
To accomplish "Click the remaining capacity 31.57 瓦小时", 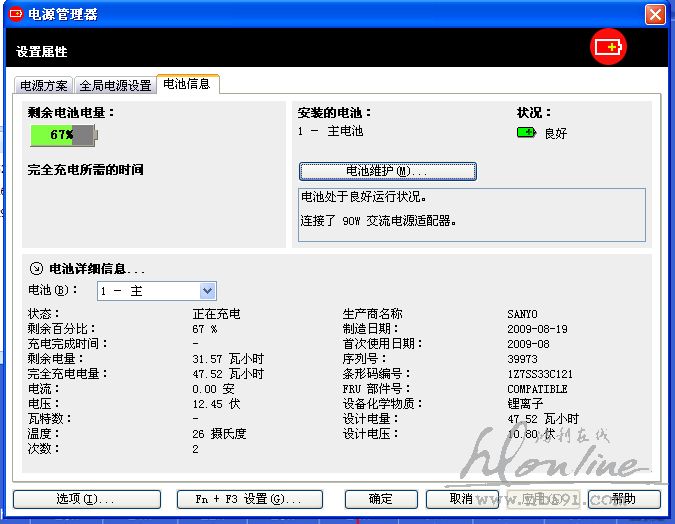I will (228, 359).
